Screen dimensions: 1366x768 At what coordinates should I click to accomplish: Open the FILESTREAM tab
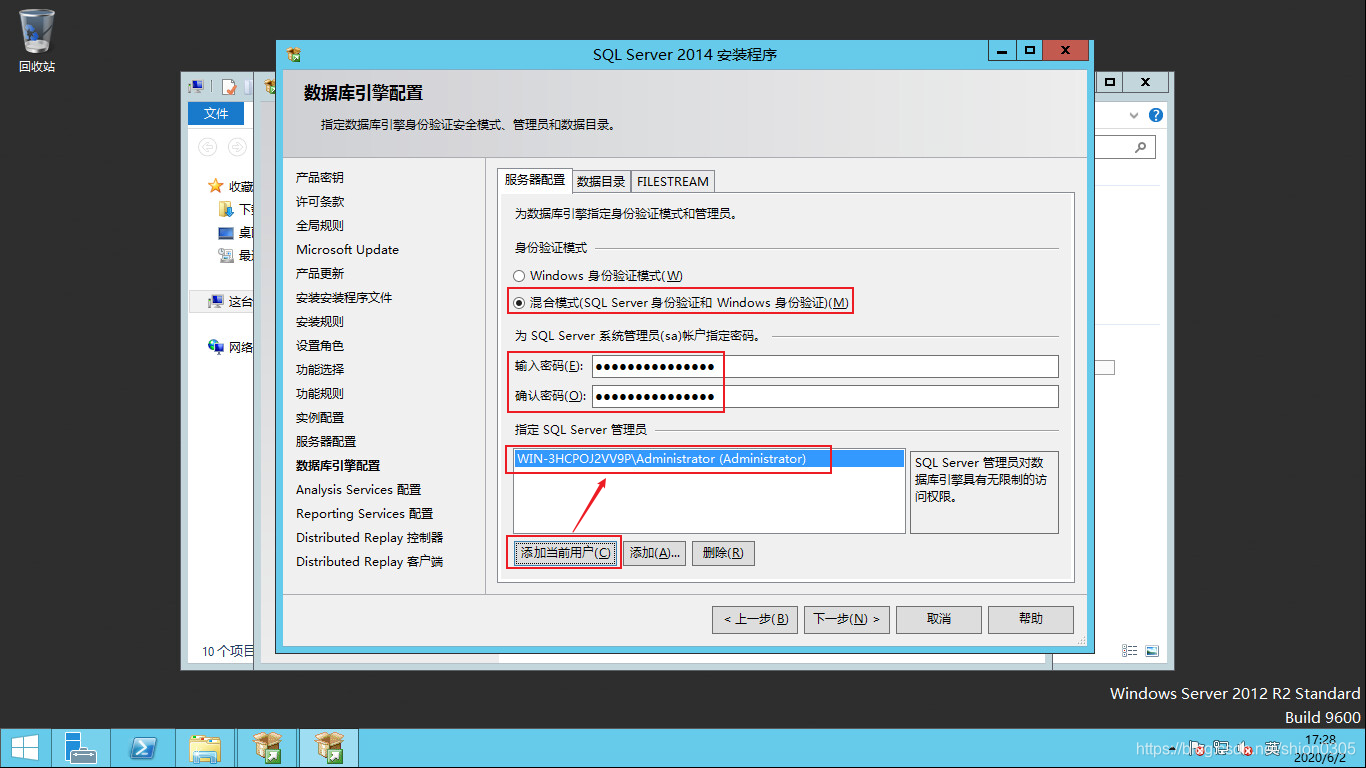click(673, 181)
